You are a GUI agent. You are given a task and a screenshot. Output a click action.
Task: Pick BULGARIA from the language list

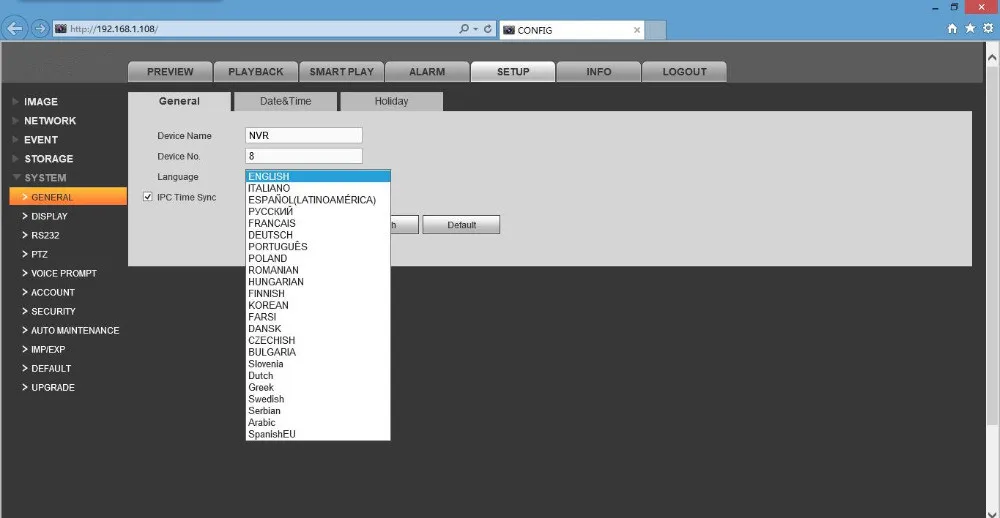pyautogui.click(x=318, y=352)
